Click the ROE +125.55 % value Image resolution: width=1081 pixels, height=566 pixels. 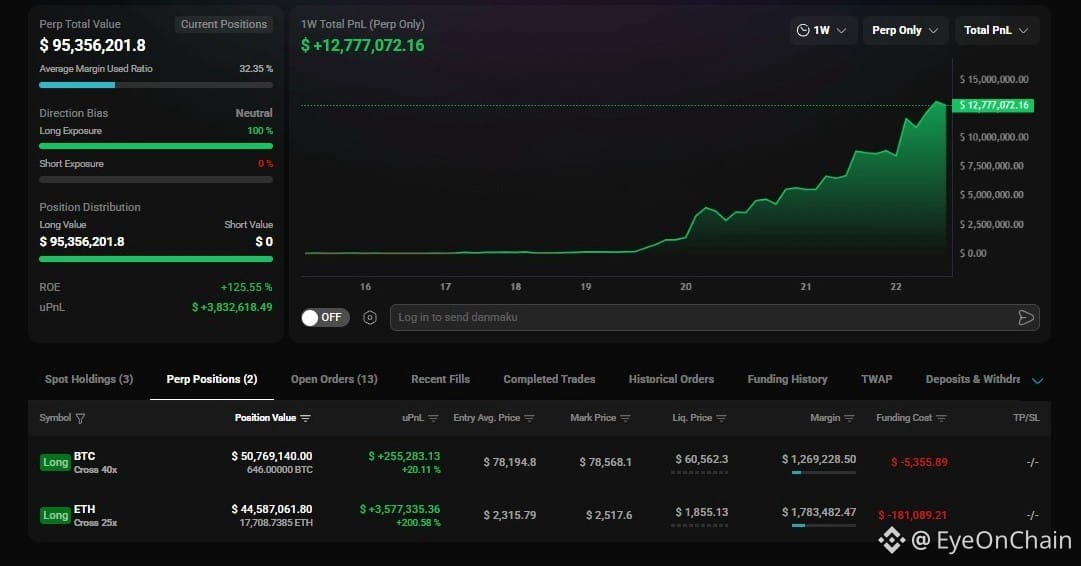tap(246, 287)
